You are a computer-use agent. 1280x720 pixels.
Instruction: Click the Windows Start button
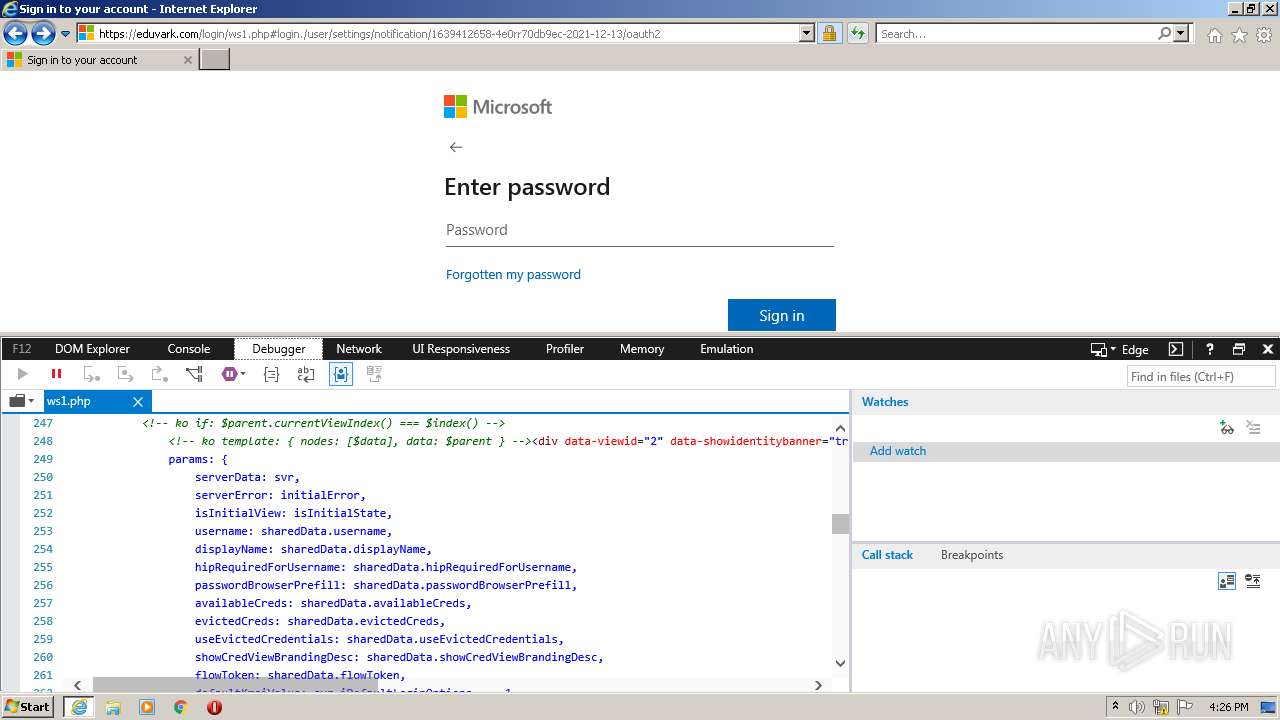pyautogui.click(x=27, y=707)
